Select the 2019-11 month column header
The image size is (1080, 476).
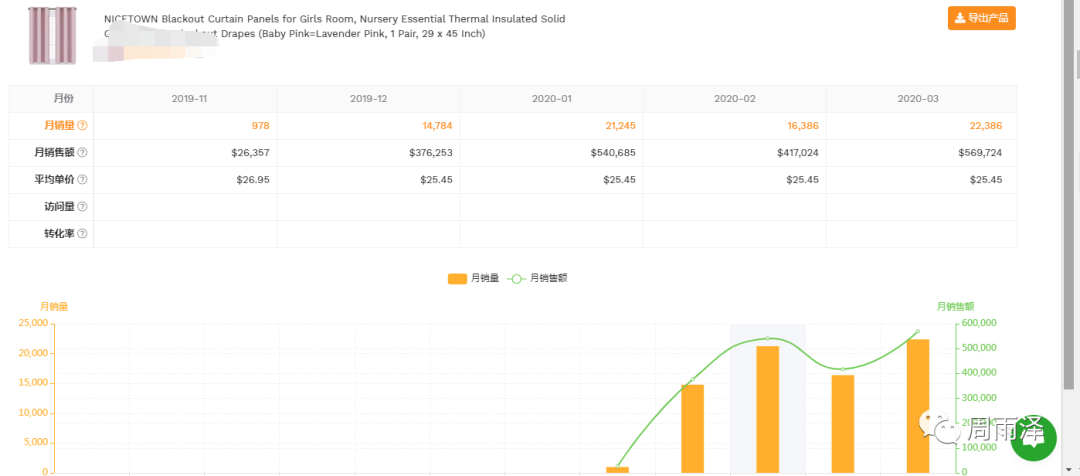[x=189, y=99]
